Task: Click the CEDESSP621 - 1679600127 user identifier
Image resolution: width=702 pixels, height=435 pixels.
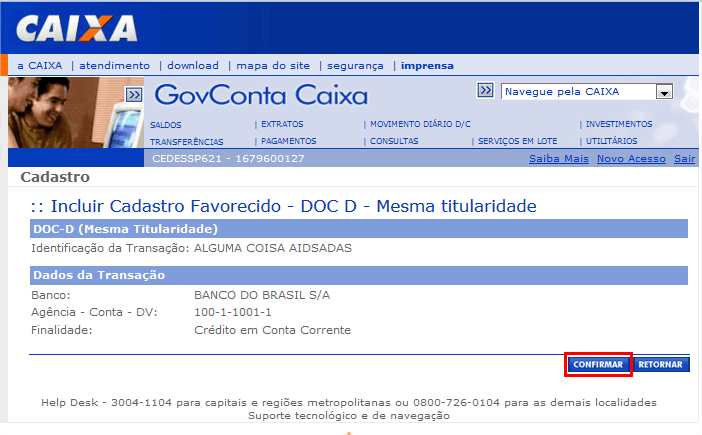Action: tap(228, 158)
